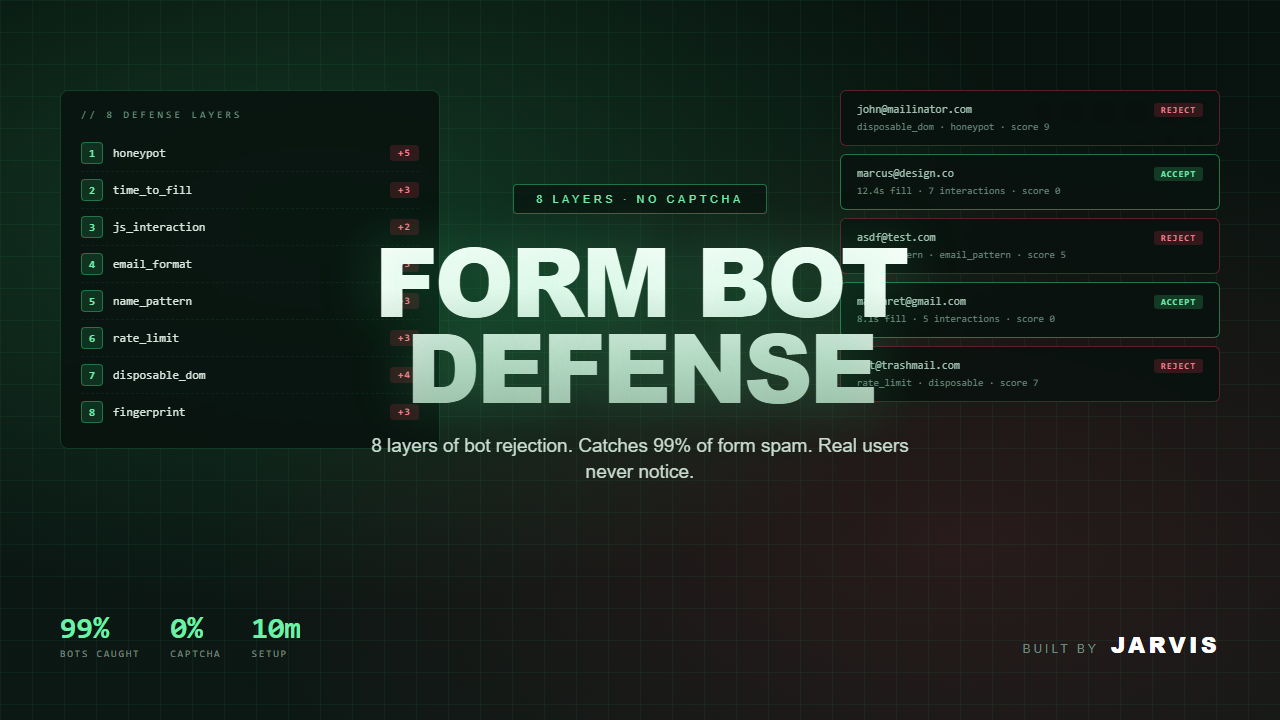This screenshot has width=1280, height=720.
Task: Select the fingerprint layer name
Action: pos(149,412)
